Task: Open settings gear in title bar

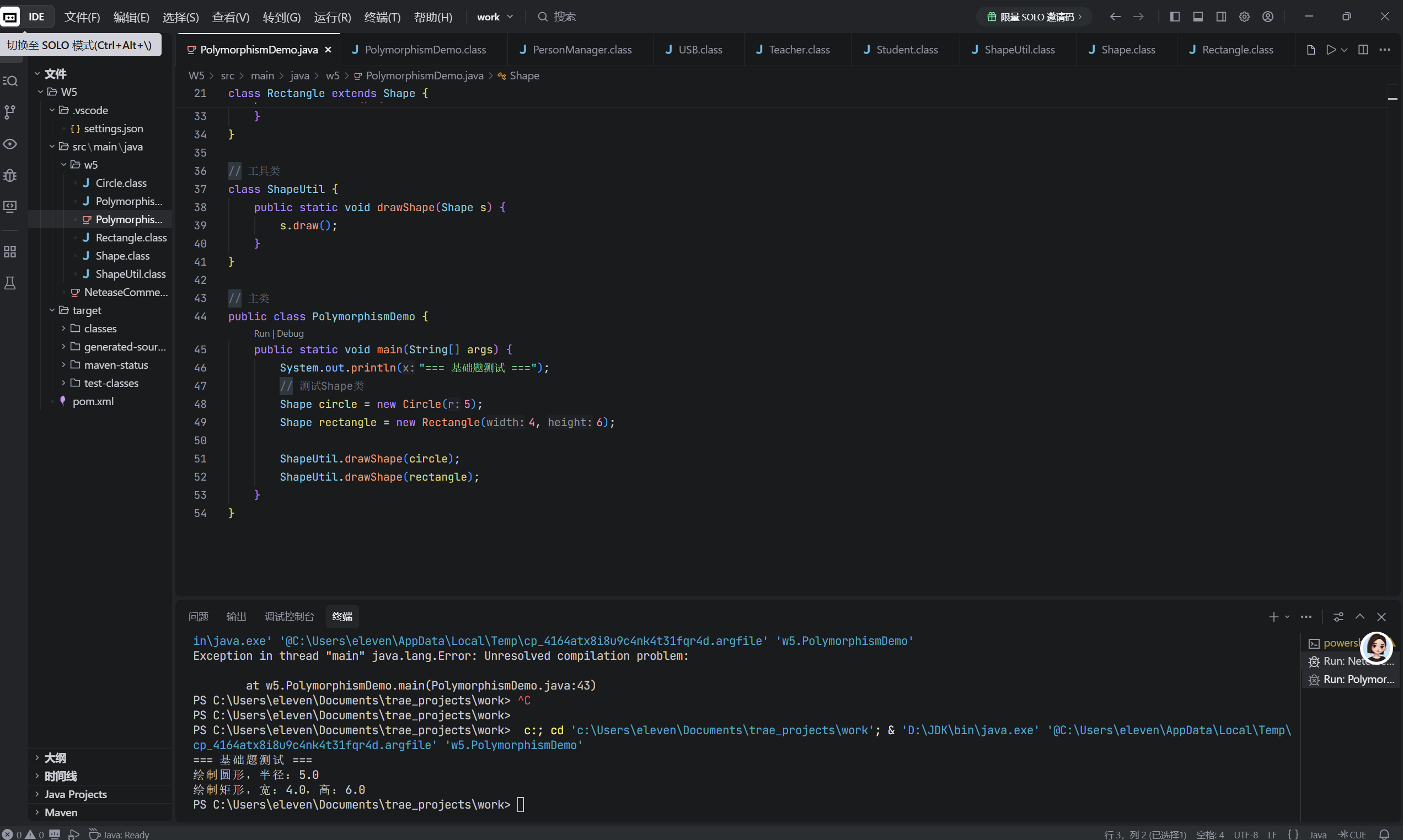Action: tap(1244, 17)
